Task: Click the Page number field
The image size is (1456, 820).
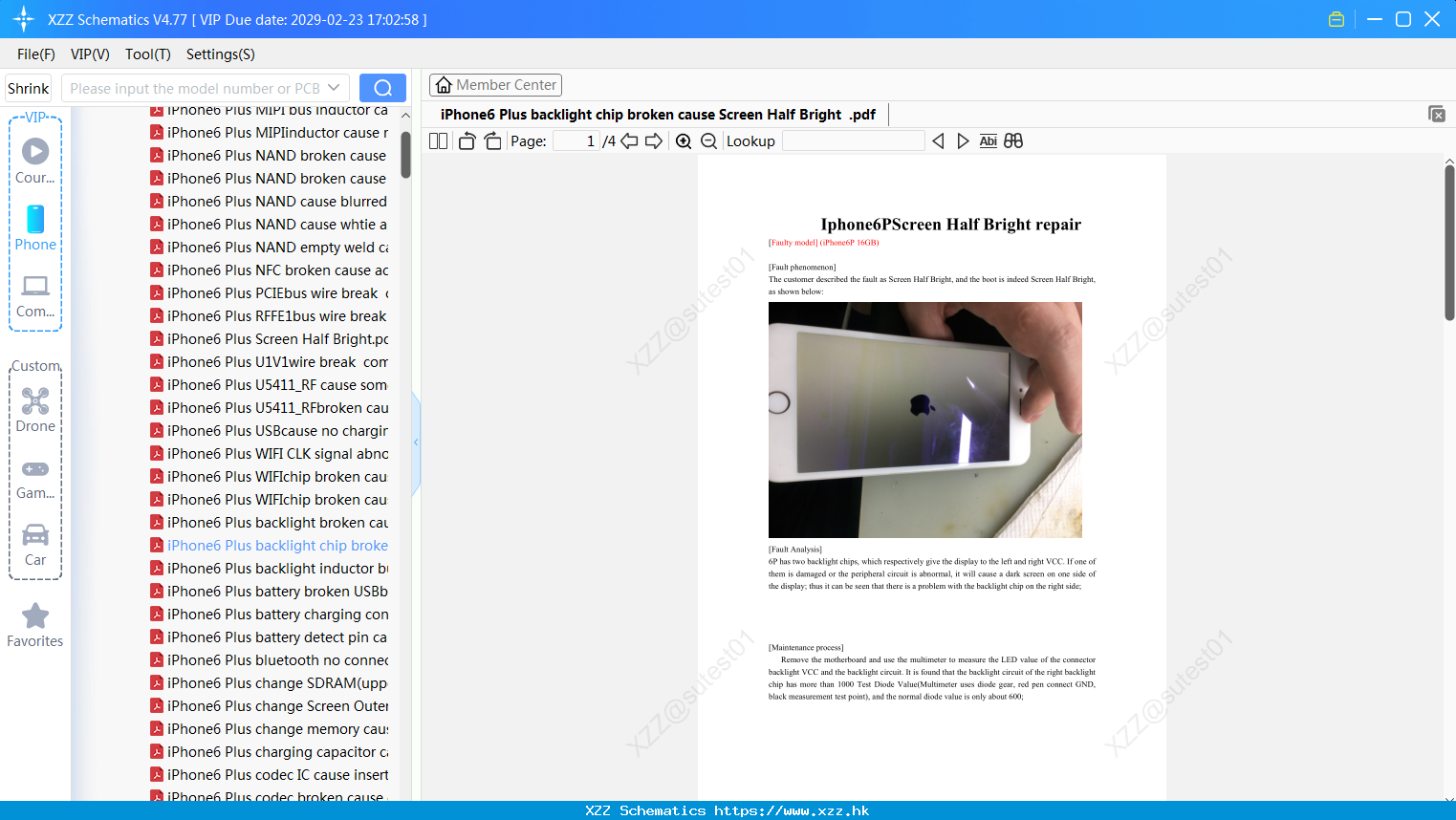Action: pos(576,141)
